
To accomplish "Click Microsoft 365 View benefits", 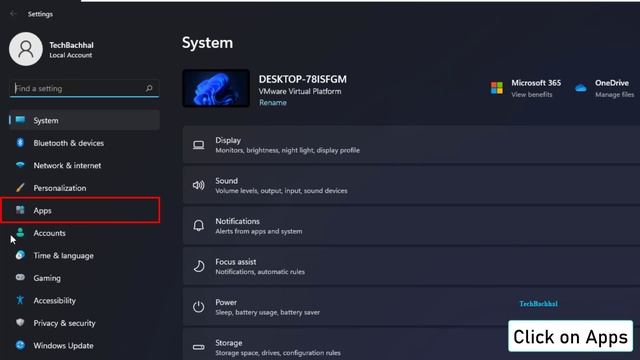I will click(x=531, y=94).
